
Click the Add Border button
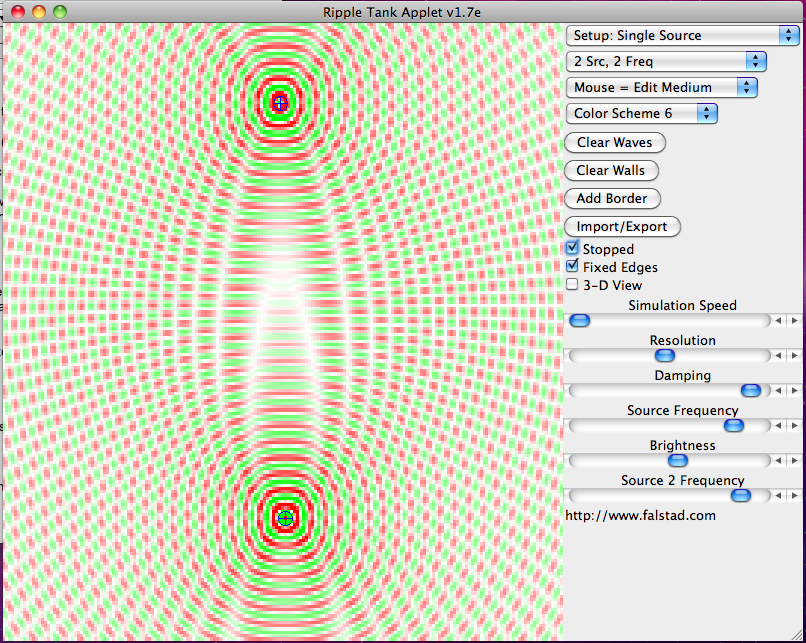[x=612, y=198]
